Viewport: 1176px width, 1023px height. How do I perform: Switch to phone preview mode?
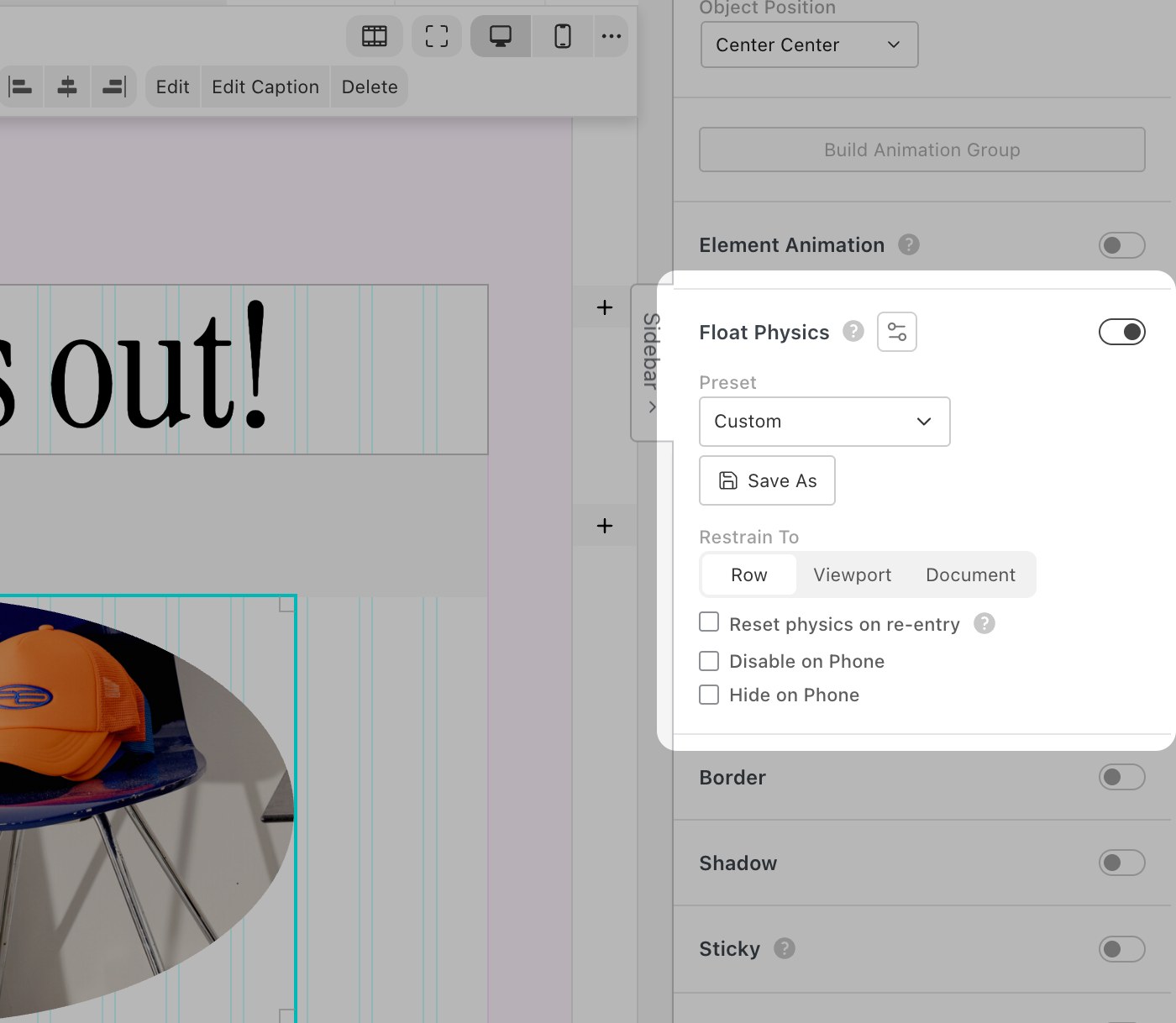563,36
